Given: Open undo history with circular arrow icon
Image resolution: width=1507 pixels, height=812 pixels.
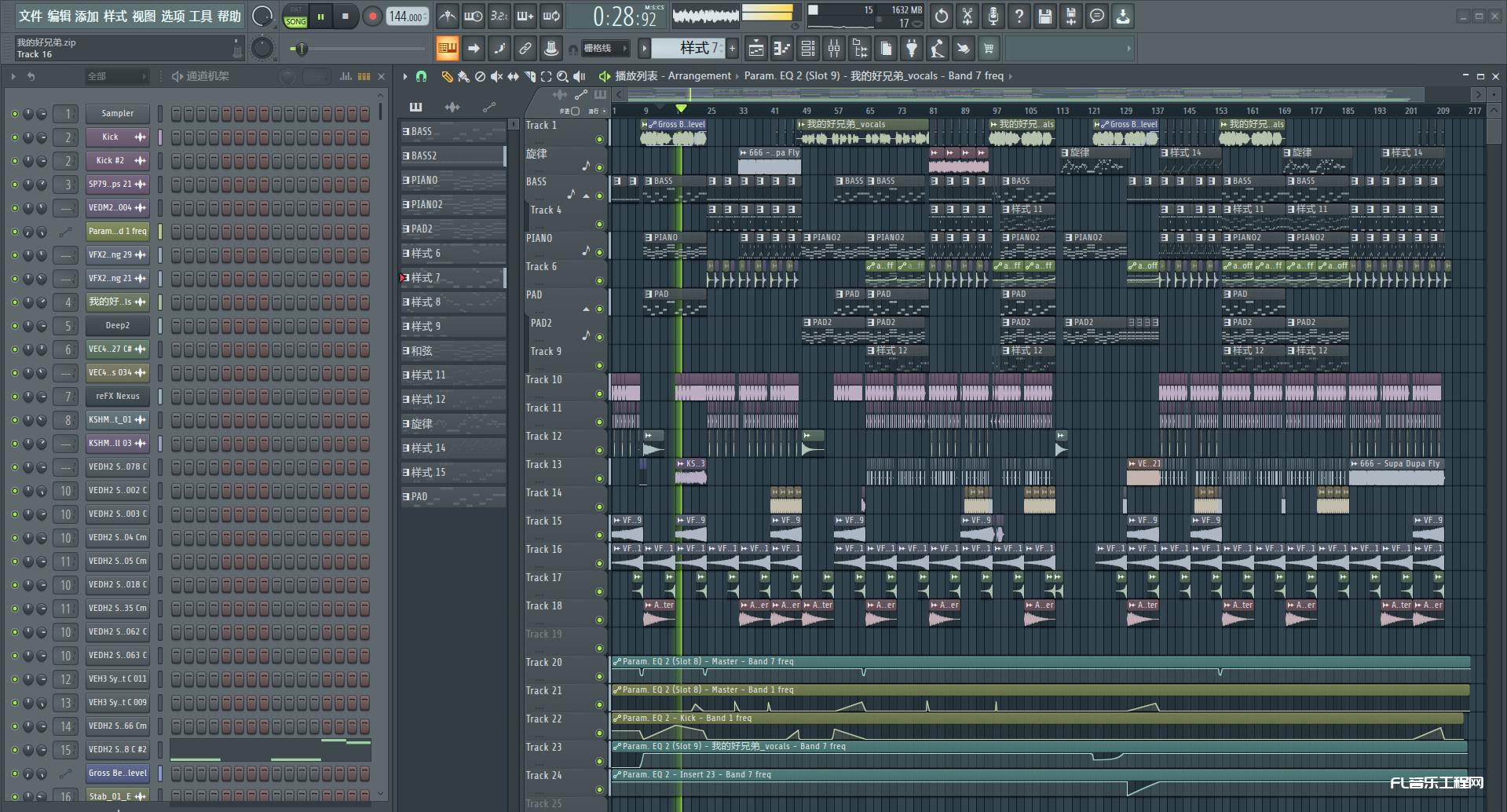Looking at the screenshot, I should point(942,16).
